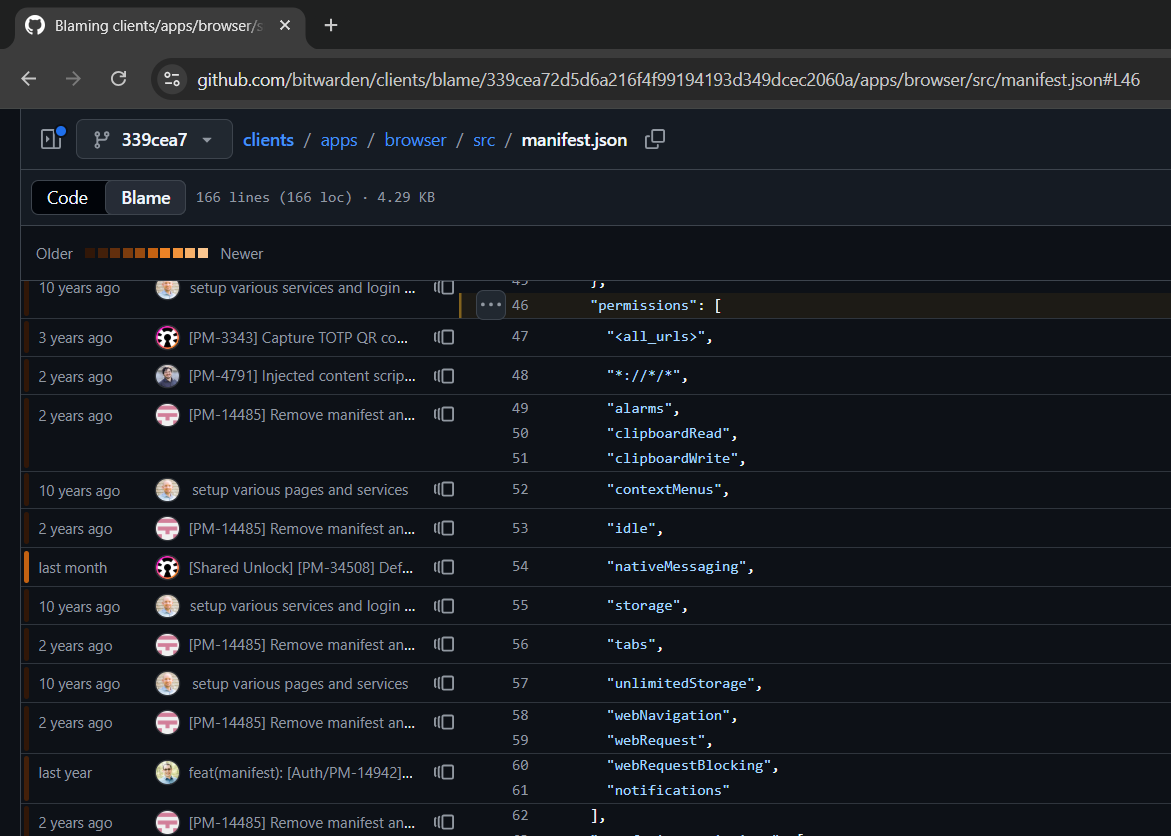This screenshot has width=1171, height=836.
Task: Select the Blaming clients browser tab
Action: tap(157, 25)
